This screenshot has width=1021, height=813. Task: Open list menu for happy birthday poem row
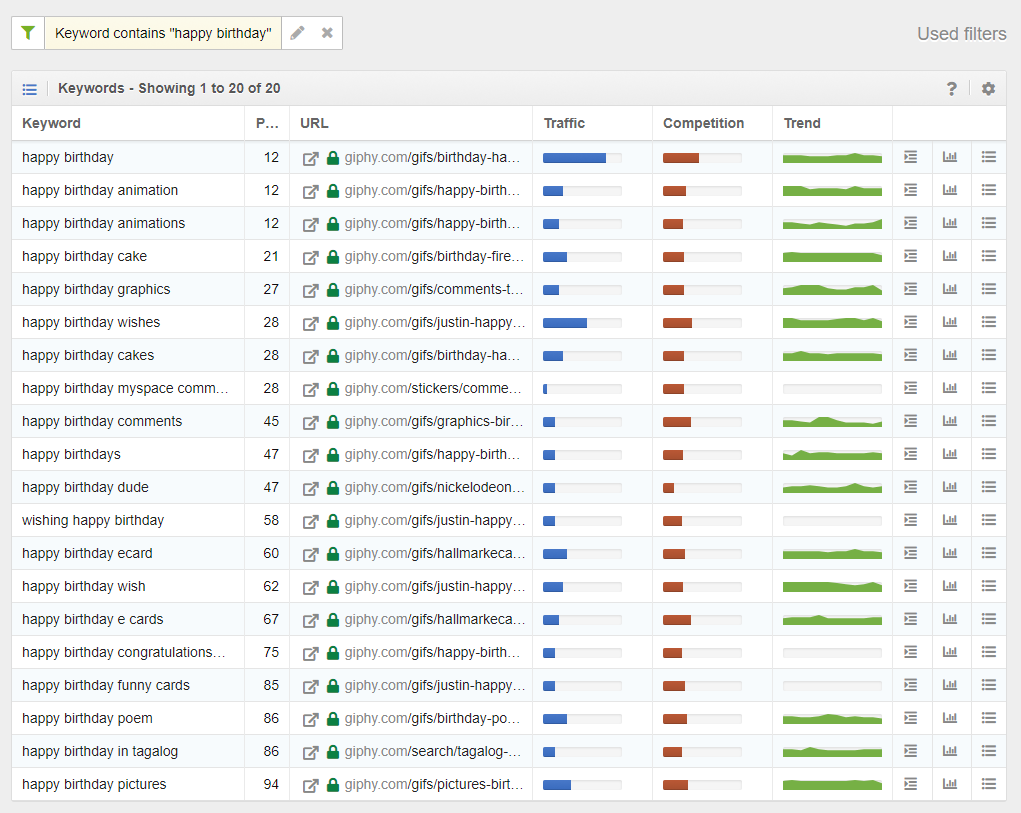tap(989, 718)
